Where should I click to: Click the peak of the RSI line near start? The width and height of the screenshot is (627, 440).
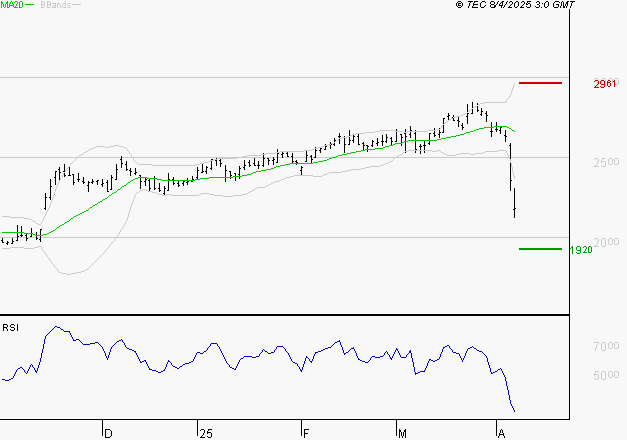(x=56, y=326)
